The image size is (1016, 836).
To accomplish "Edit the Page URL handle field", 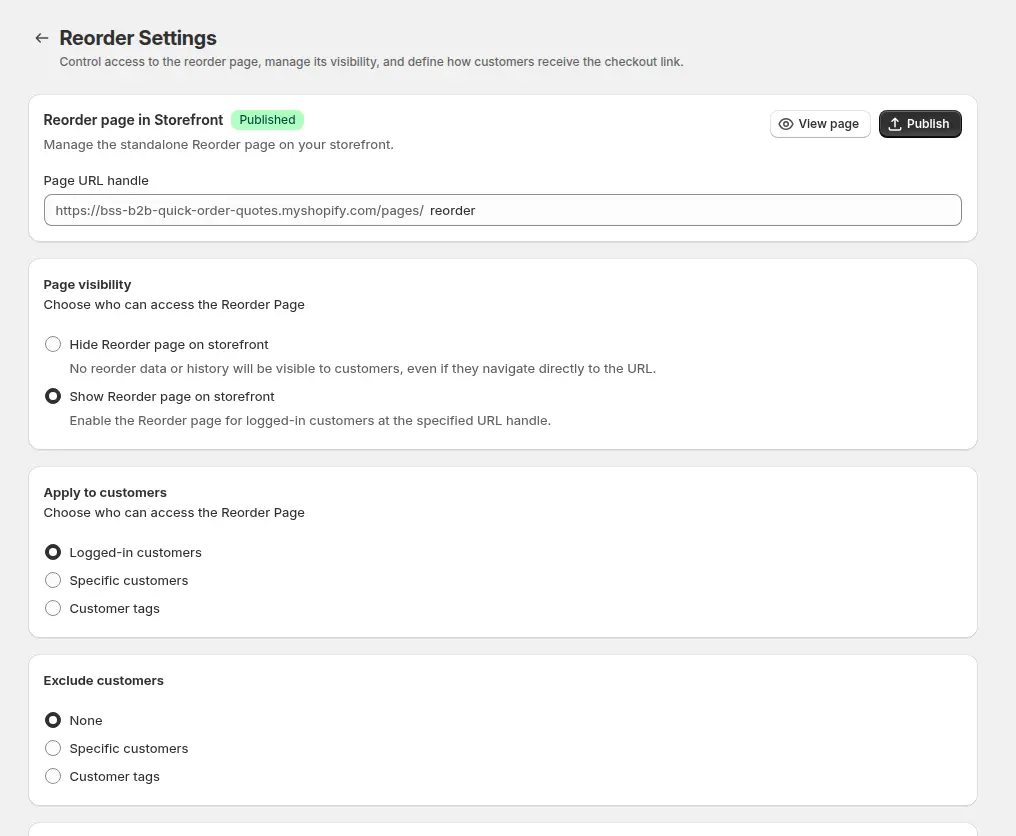I will 502,210.
